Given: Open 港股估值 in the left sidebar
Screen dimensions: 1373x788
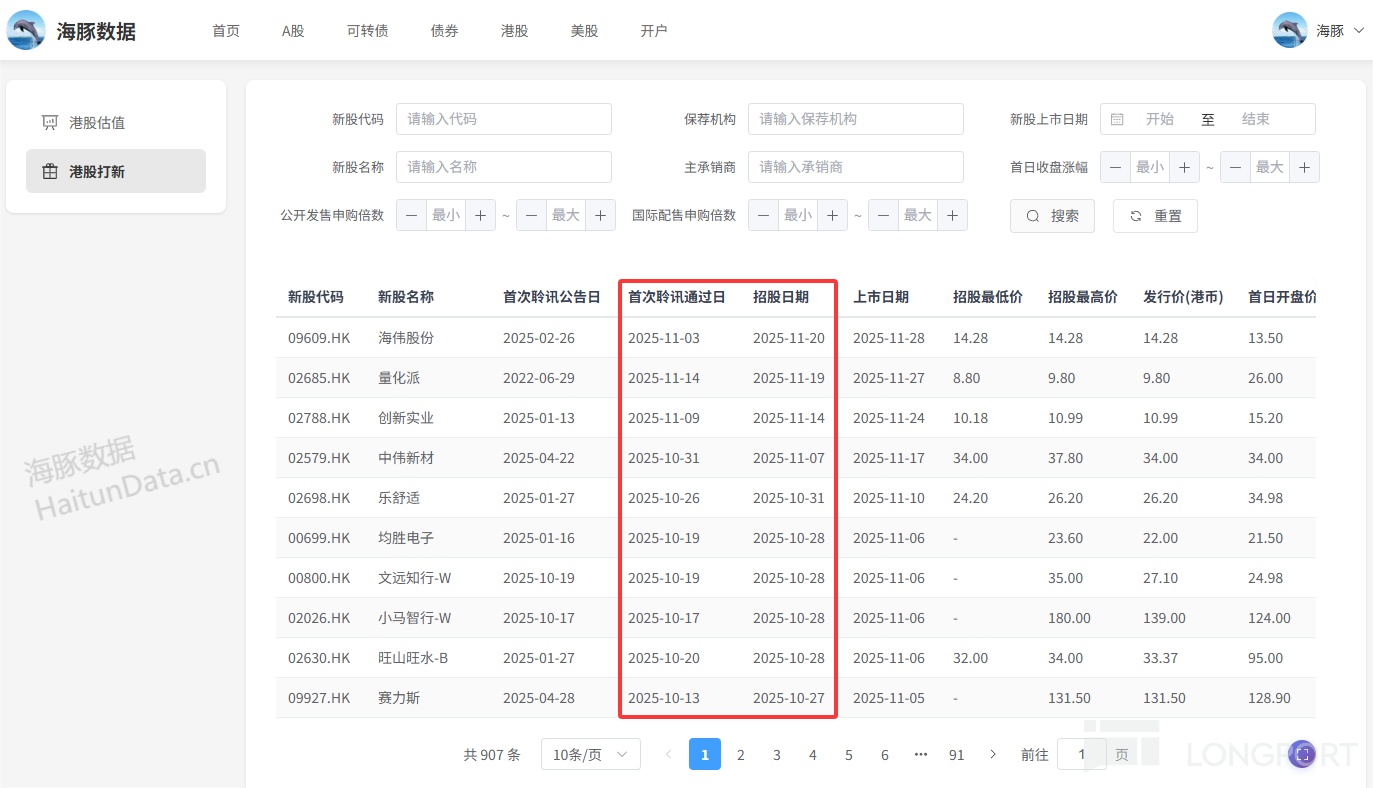Looking at the screenshot, I should coord(97,123).
